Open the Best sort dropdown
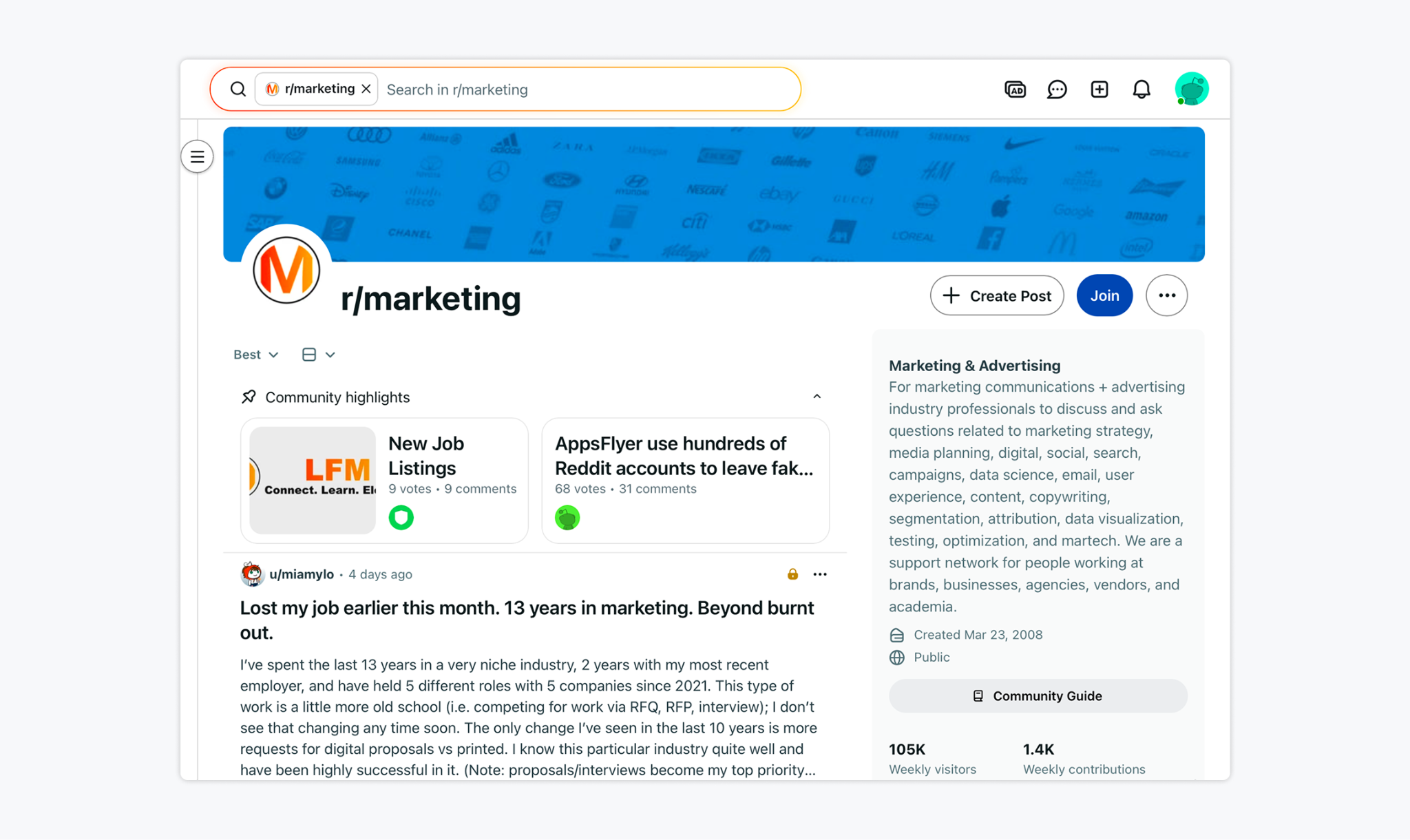1410x840 pixels. (255, 355)
